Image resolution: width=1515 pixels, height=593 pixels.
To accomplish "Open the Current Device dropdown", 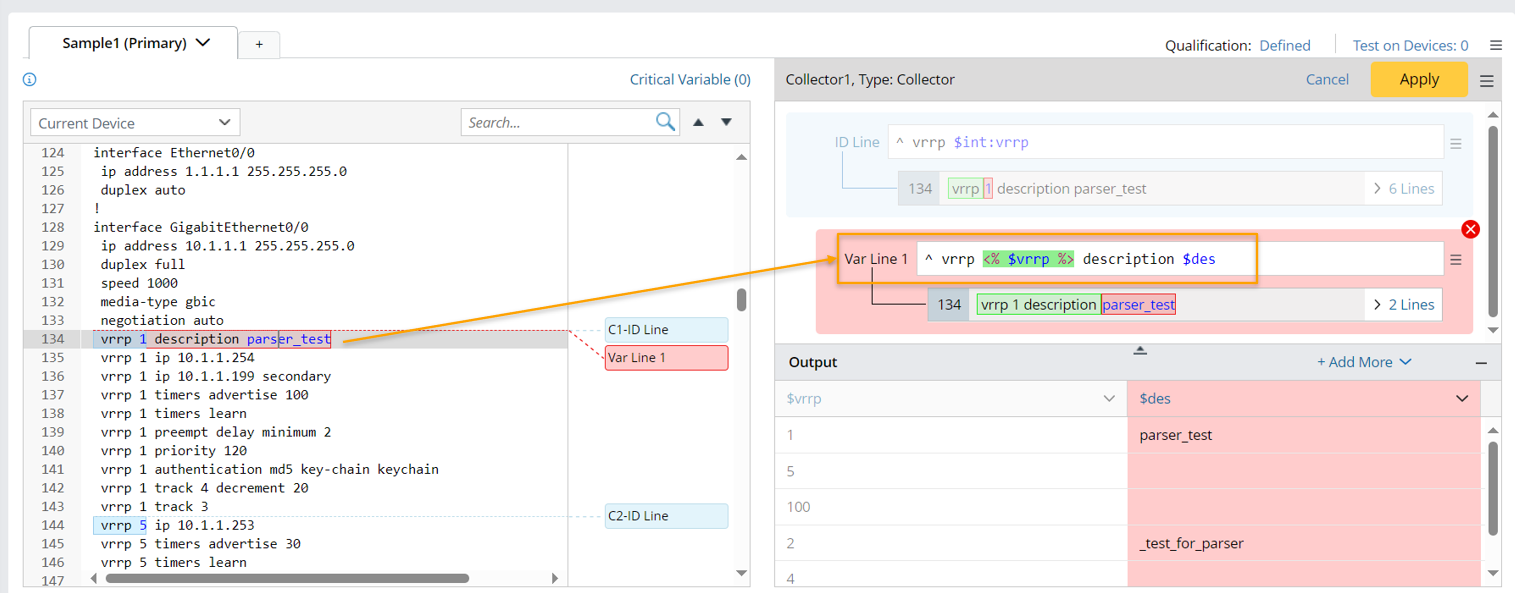I will 135,123.
